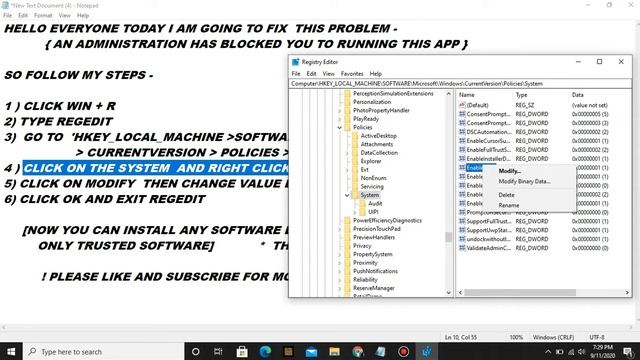Open File Explorer from the taskbar
The image size is (640, 360).
click(334, 351)
